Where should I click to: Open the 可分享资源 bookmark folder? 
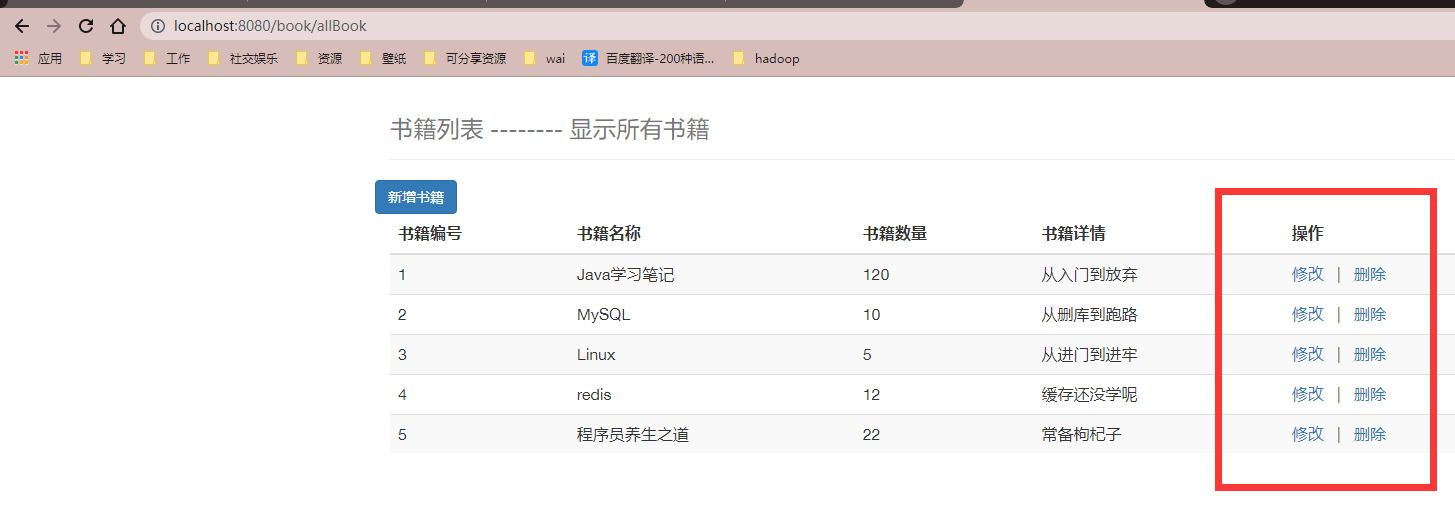pos(465,59)
